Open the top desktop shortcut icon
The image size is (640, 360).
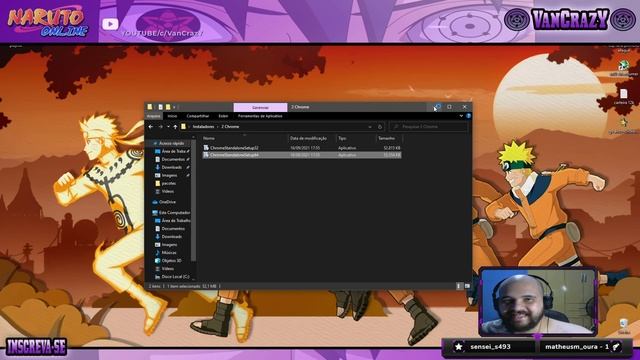(x=623, y=66)
